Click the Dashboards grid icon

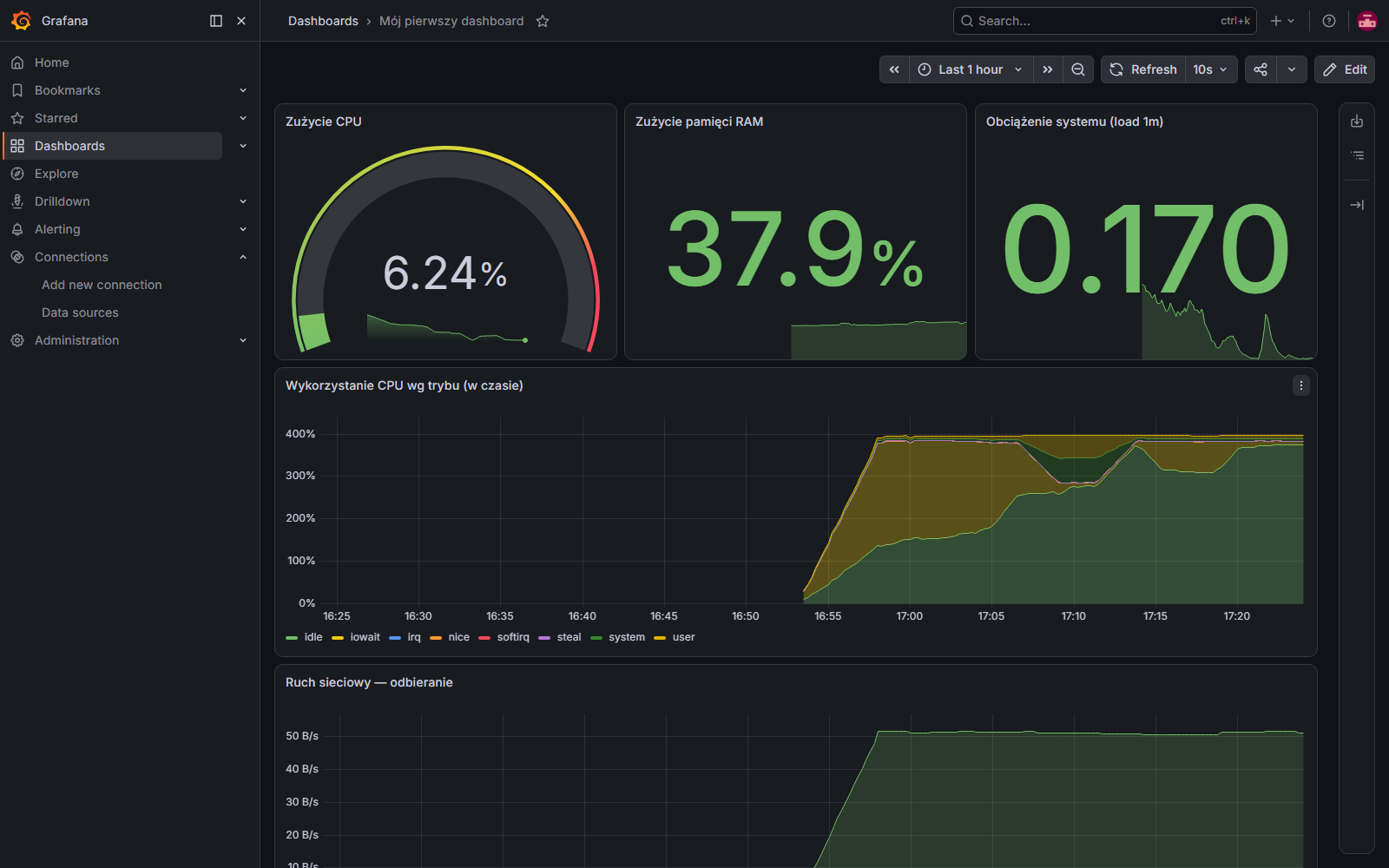(17, 146)
